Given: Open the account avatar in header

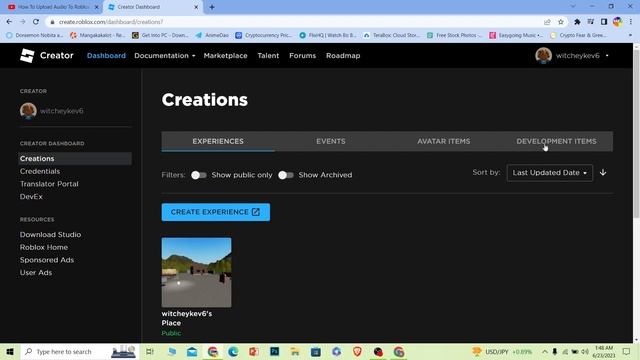Looking at the screenshot, I should pos(543,56).
